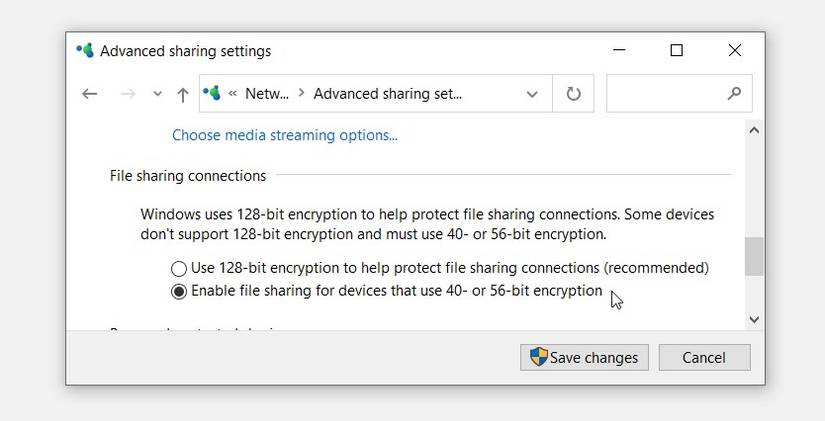Click the Netw... breadcrumb item
Screen dimensions: 825x421
click(267, 94)
